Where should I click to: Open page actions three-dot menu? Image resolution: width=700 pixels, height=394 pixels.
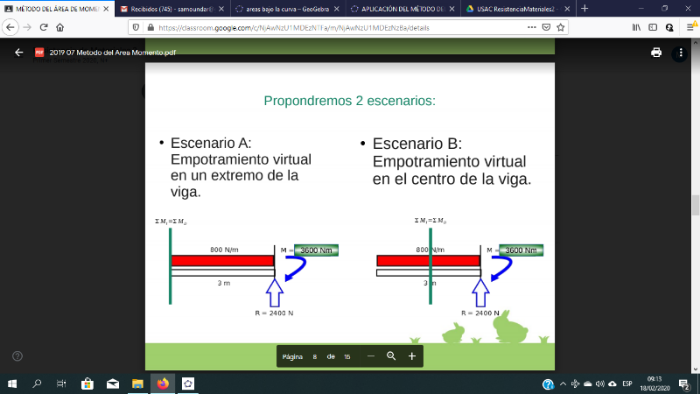tap(531, 27)
